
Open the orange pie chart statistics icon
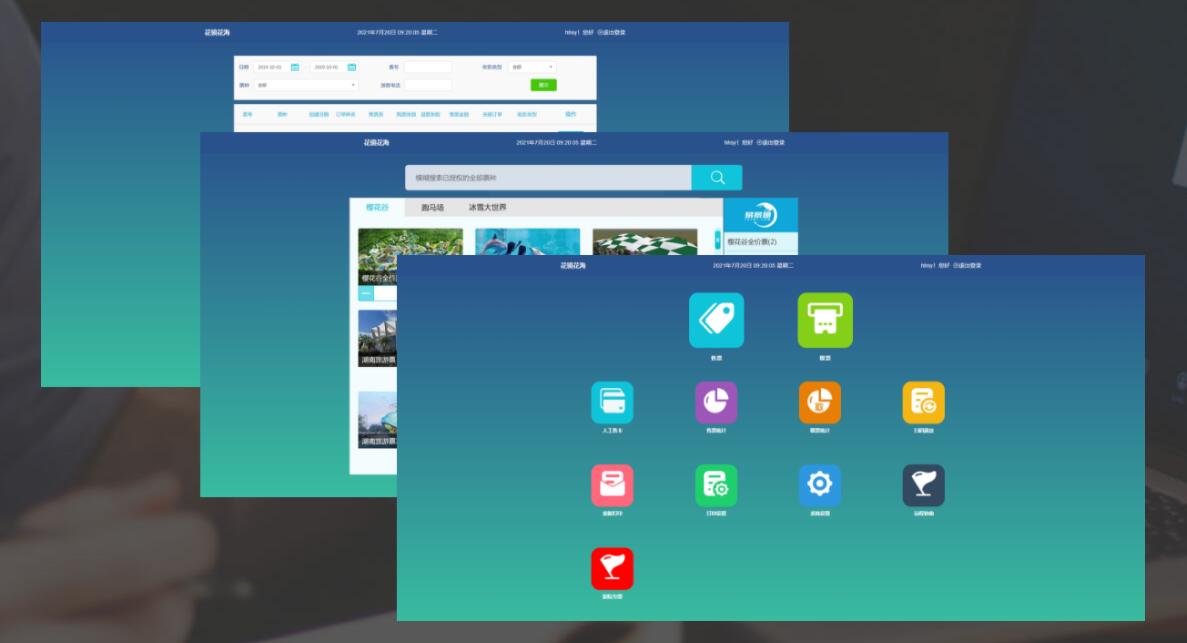pyautogui.click(x=820, y=402)
